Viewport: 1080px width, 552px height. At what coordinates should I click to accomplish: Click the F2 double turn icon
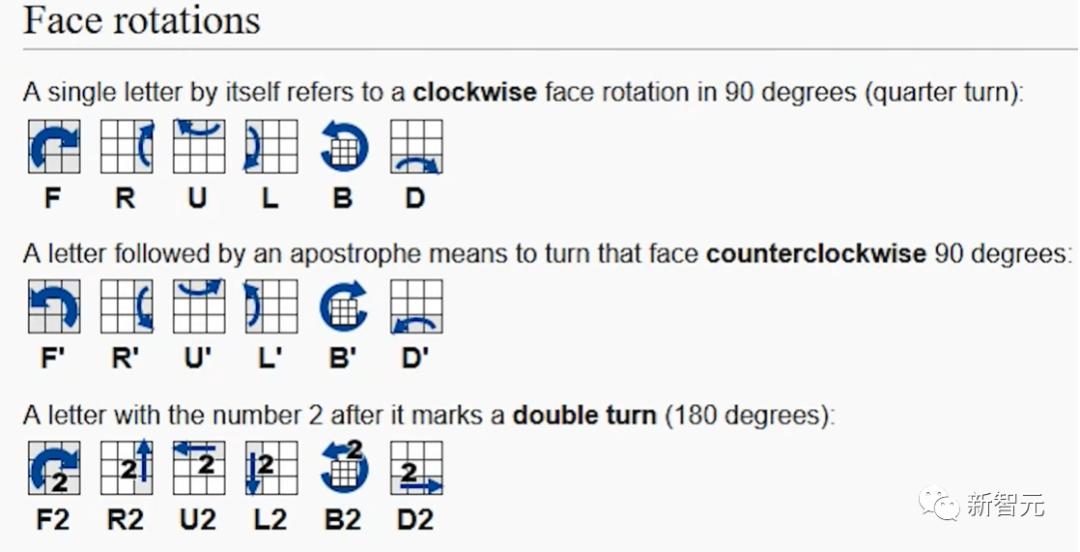pyautogui.click(x=54, y=468)
